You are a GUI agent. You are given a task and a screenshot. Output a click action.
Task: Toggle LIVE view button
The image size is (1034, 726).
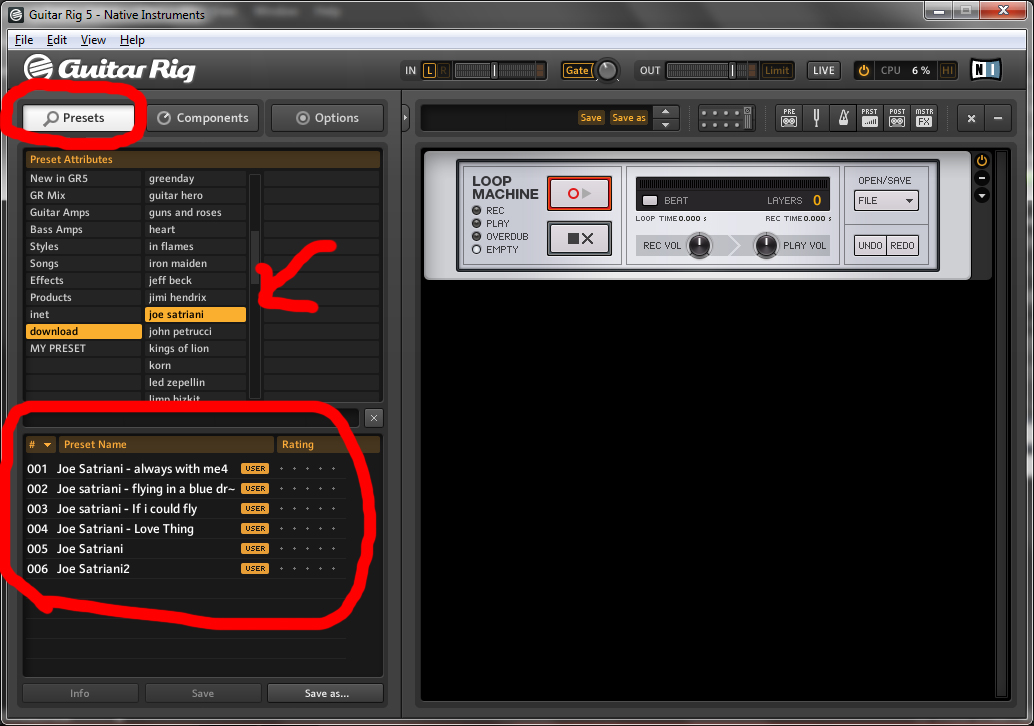click(x=824, y=71)
